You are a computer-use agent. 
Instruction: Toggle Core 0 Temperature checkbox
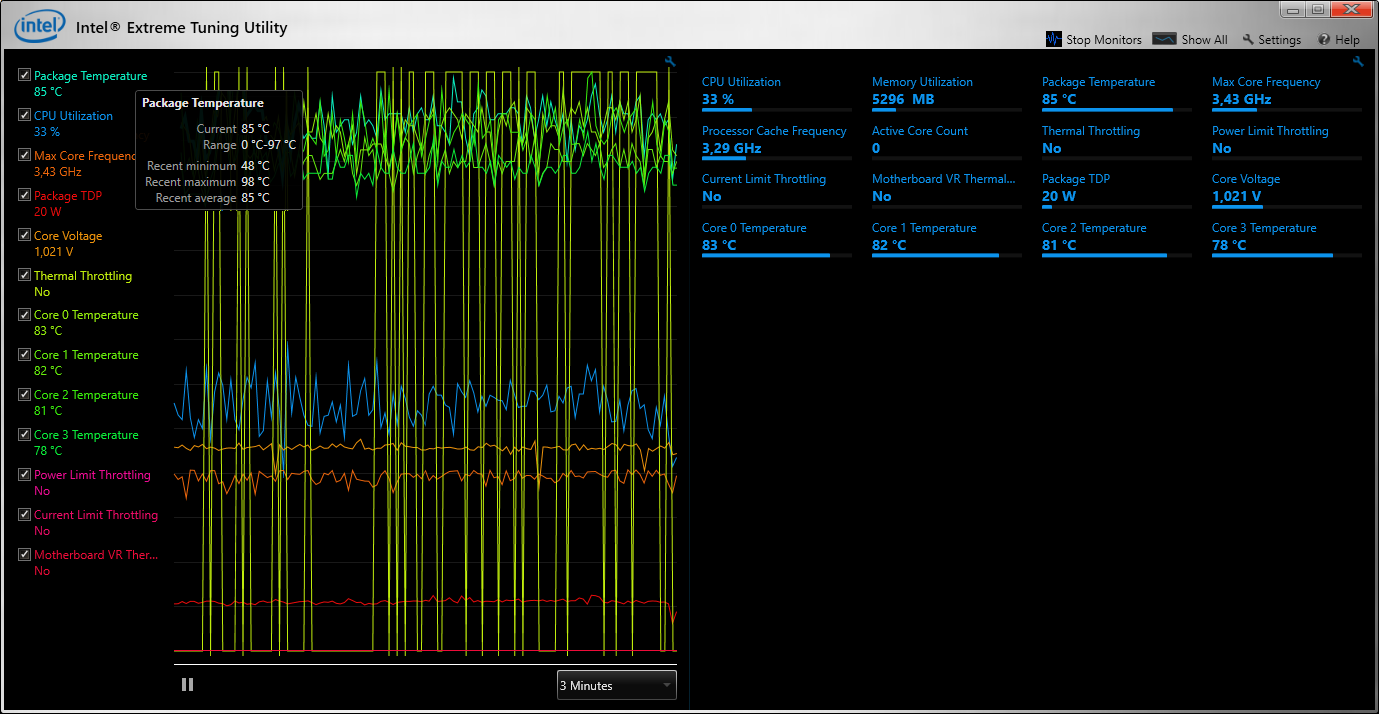tap(25, 314)
